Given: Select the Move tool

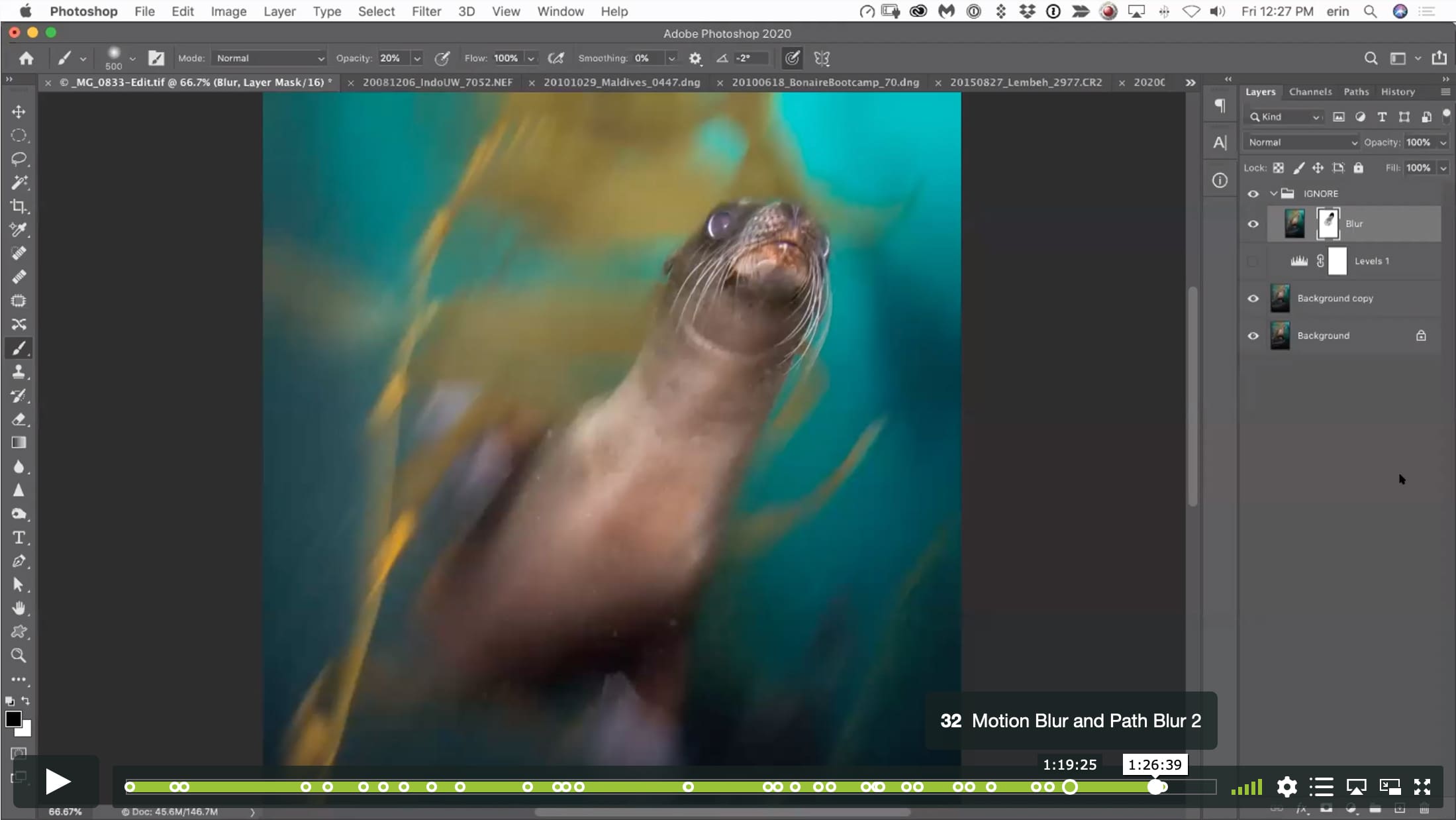Looking at the screenshot, I should coord(19,111).
